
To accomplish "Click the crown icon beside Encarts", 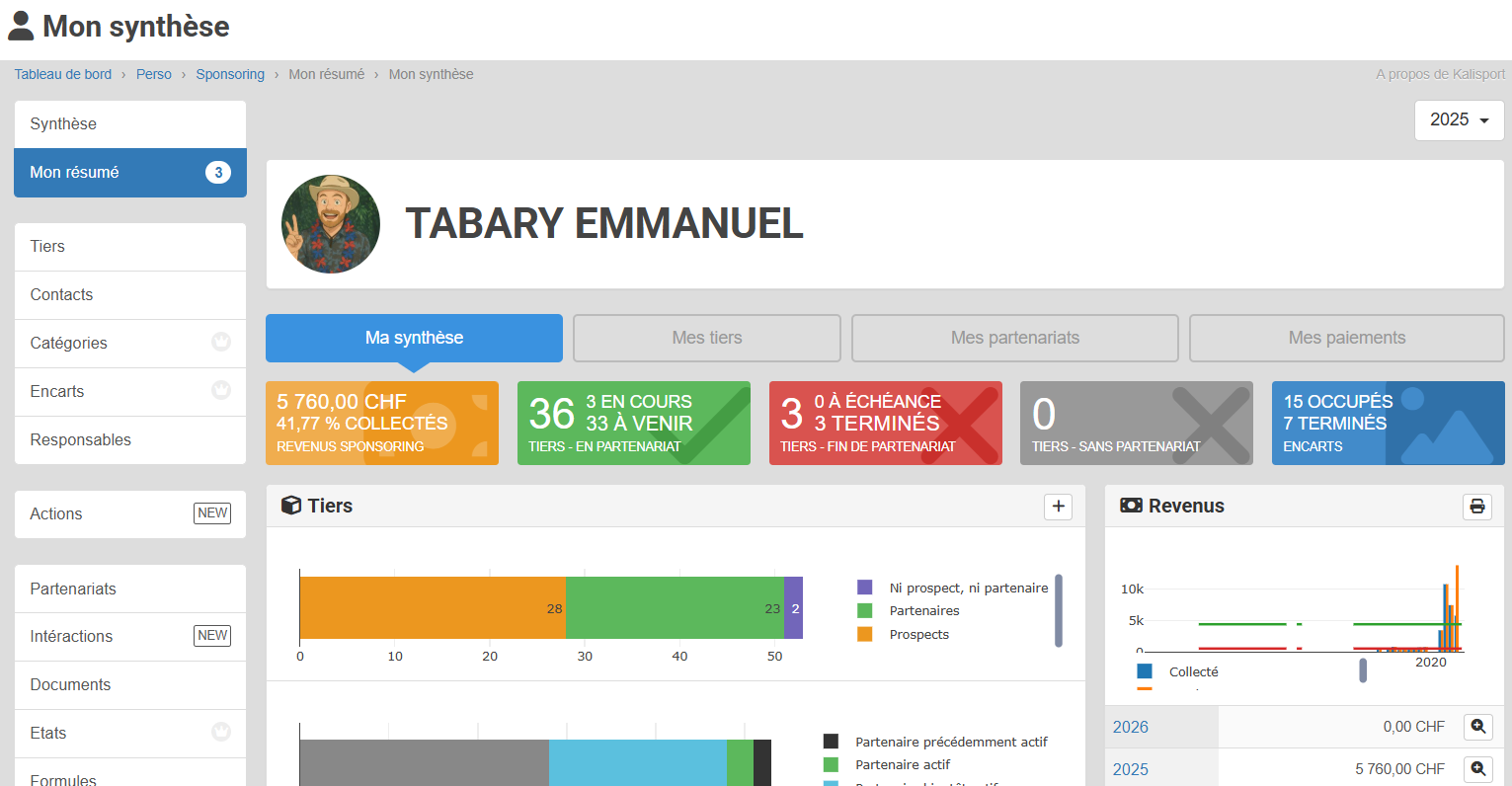I will click(221, 391).
